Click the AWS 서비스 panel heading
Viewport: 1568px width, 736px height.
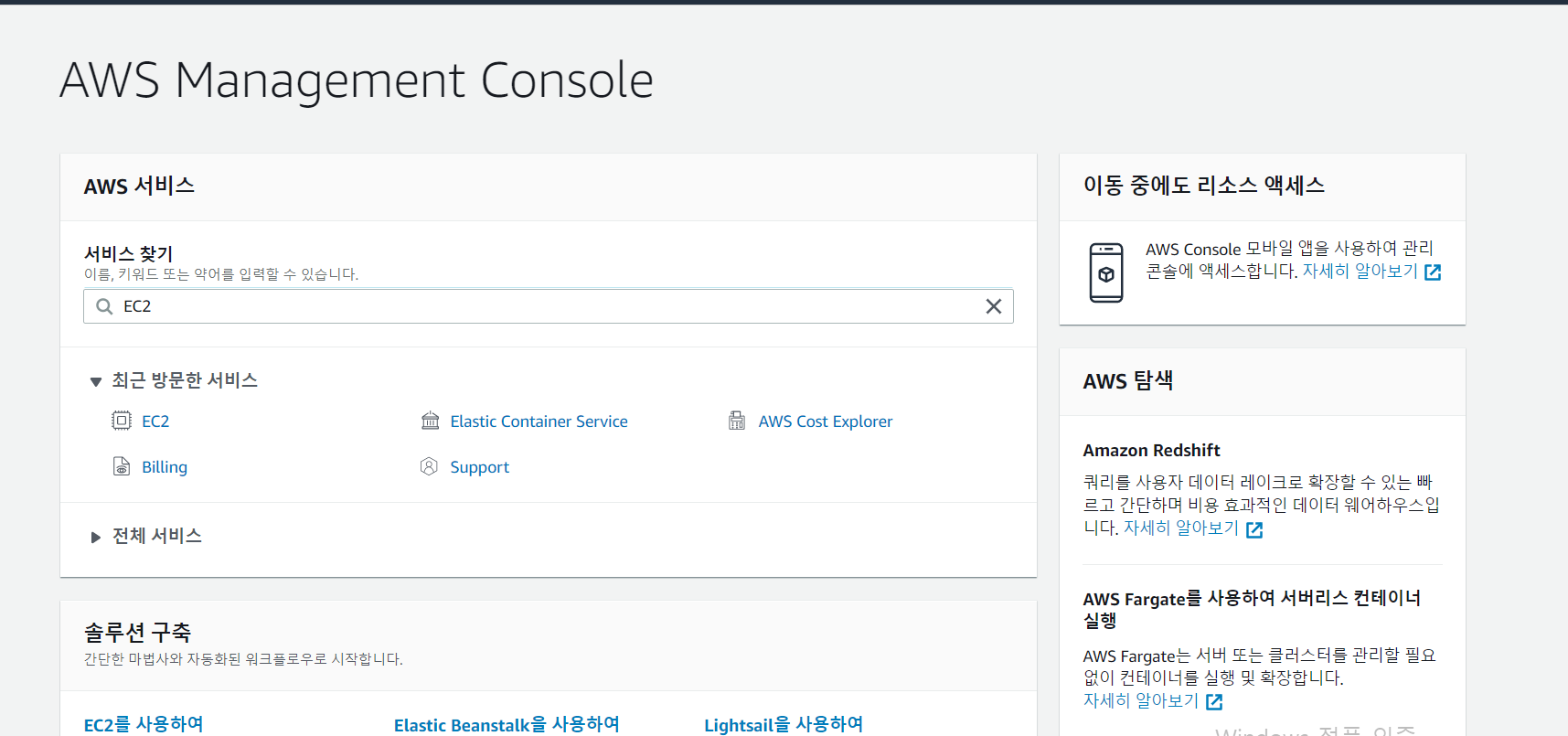[139, 186]
